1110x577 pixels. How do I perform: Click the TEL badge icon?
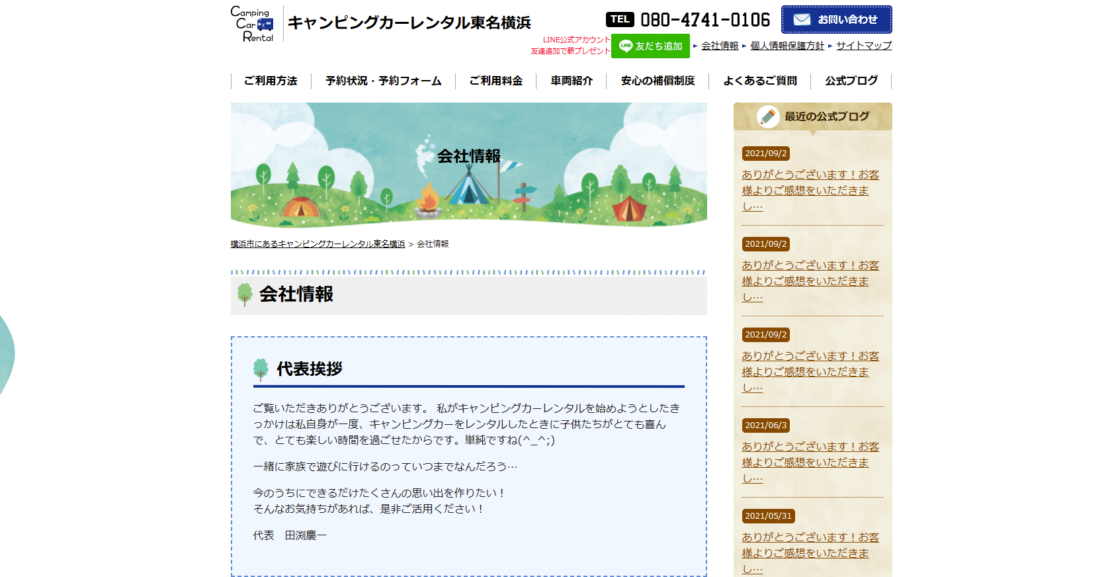click(619, 20)
